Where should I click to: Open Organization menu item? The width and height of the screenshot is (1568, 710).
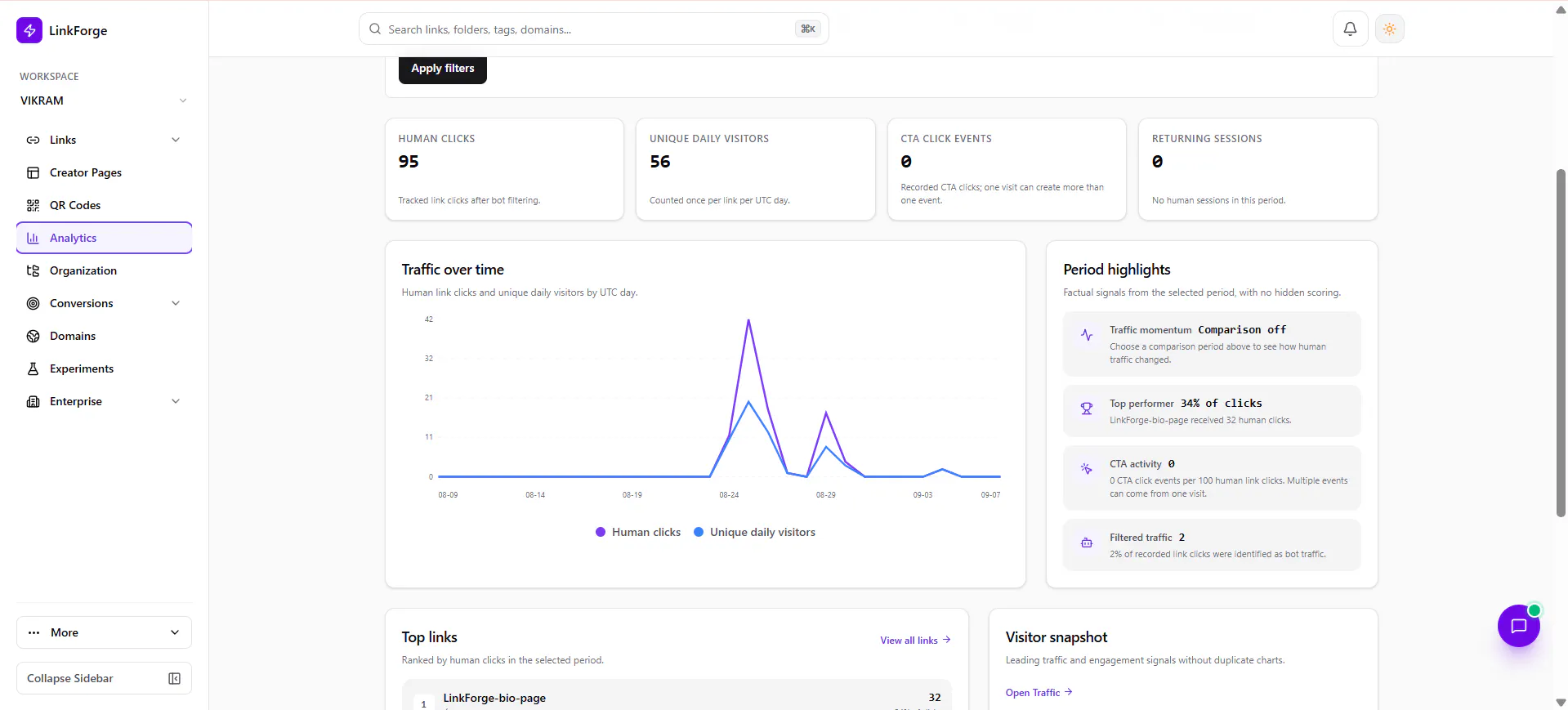pos(104,270)
